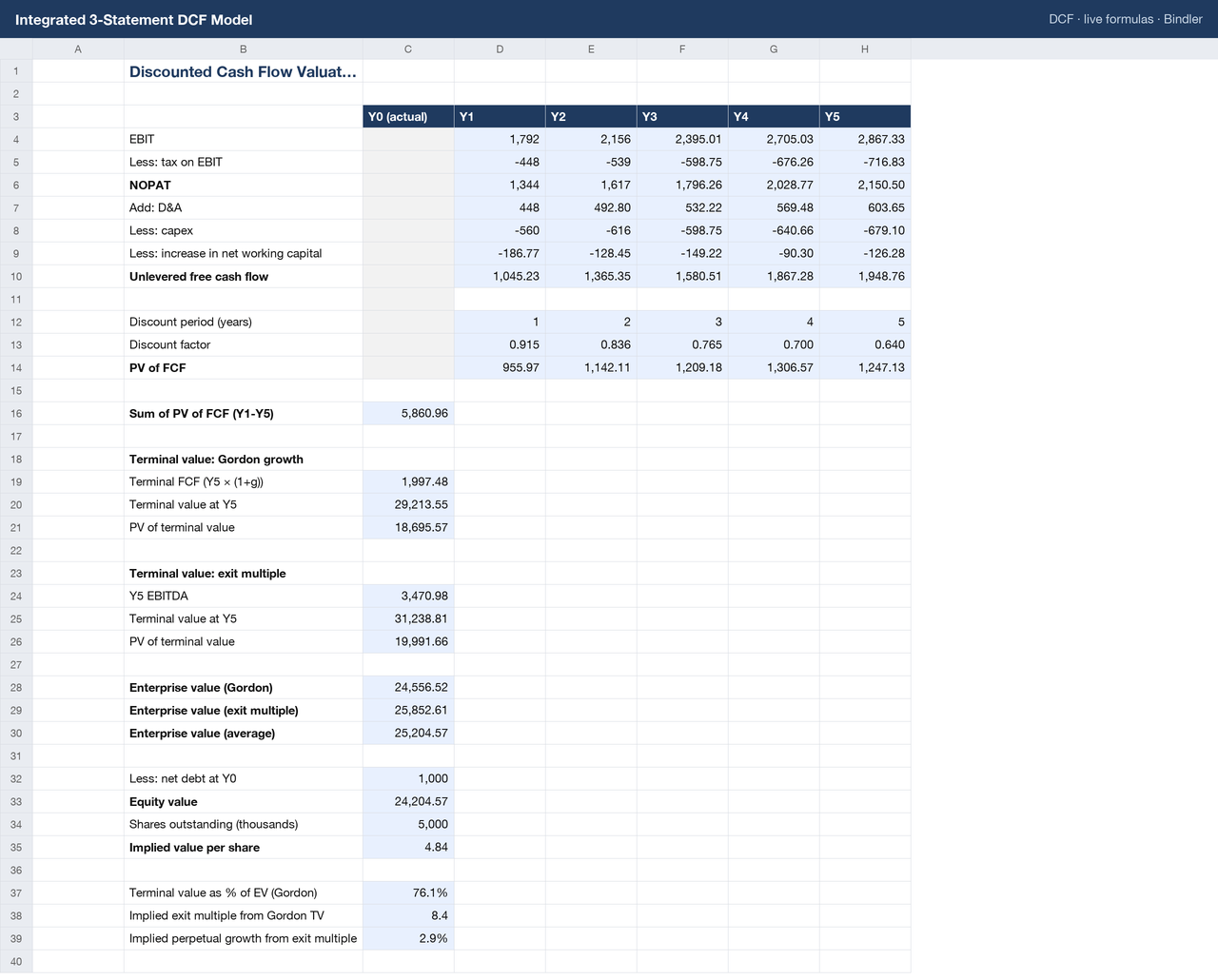The width and height of the screenshot is (1218, 980).
Task: Click 'Implied value per share' label
Action: pos(243,848)
